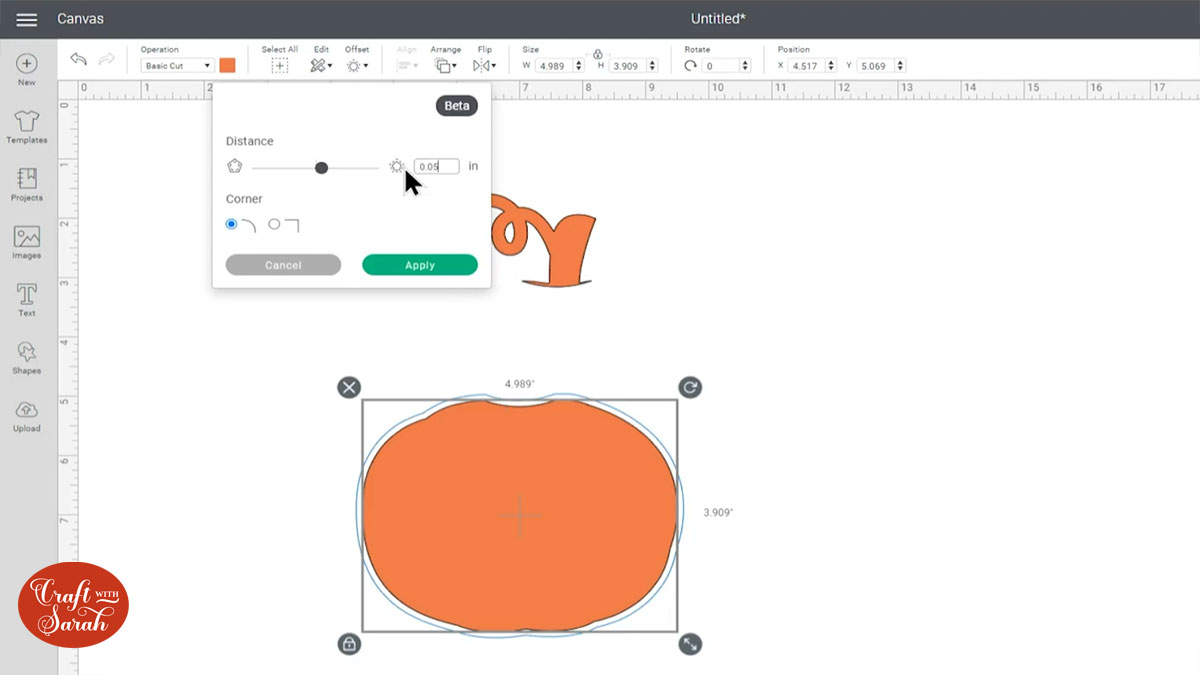Expand the Arrange dropdown
The height and width of the screenshot is (675, 1200).
445,66
